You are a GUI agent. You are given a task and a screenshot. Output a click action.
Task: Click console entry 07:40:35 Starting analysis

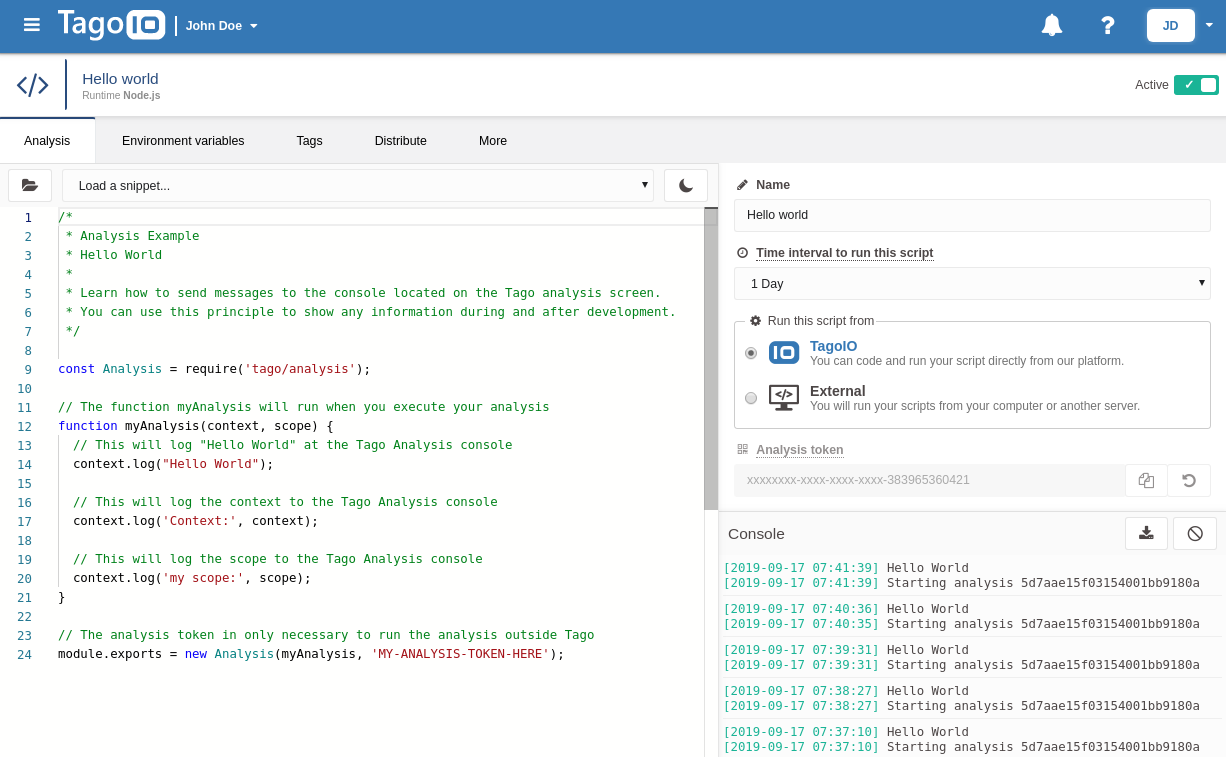coord(961,624)
